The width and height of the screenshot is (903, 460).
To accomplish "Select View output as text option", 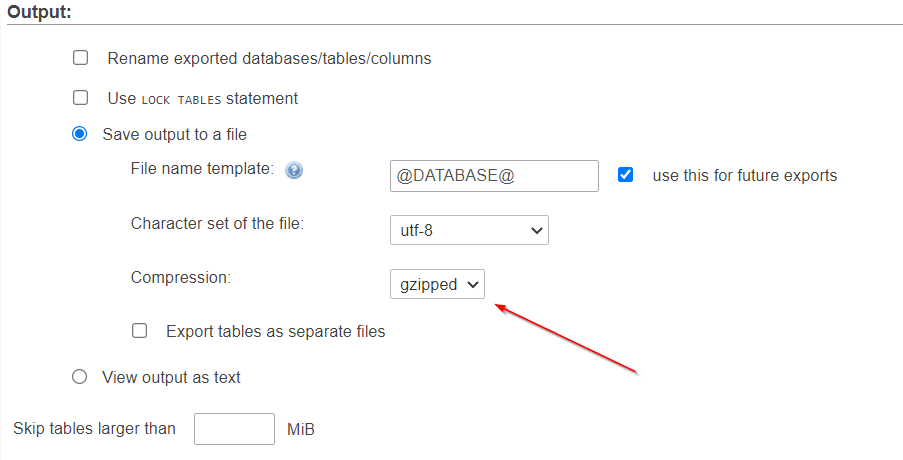I will tap(79, 377).
